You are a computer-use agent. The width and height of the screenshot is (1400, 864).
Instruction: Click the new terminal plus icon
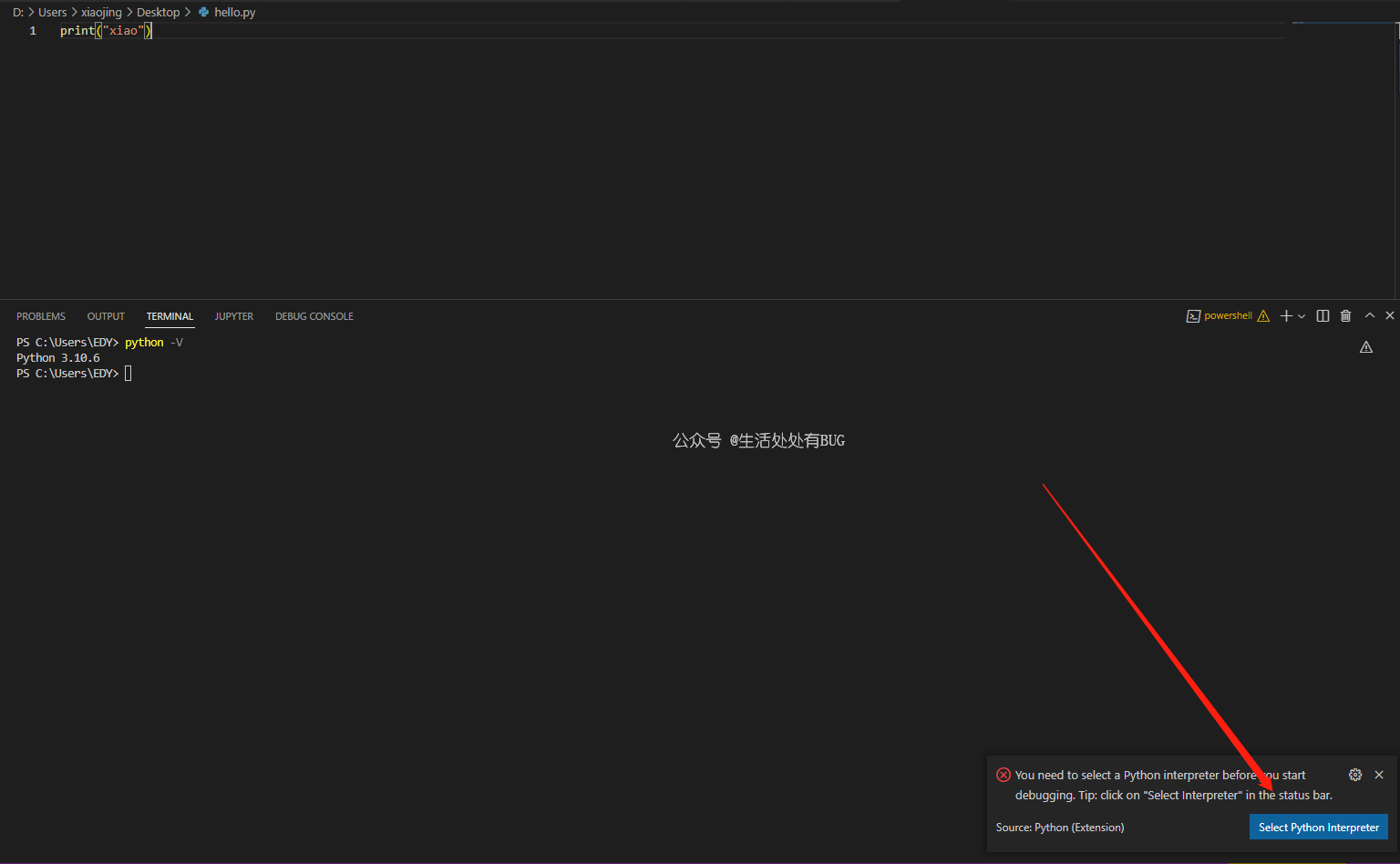pyautogui.click(x=1286, y=316)
